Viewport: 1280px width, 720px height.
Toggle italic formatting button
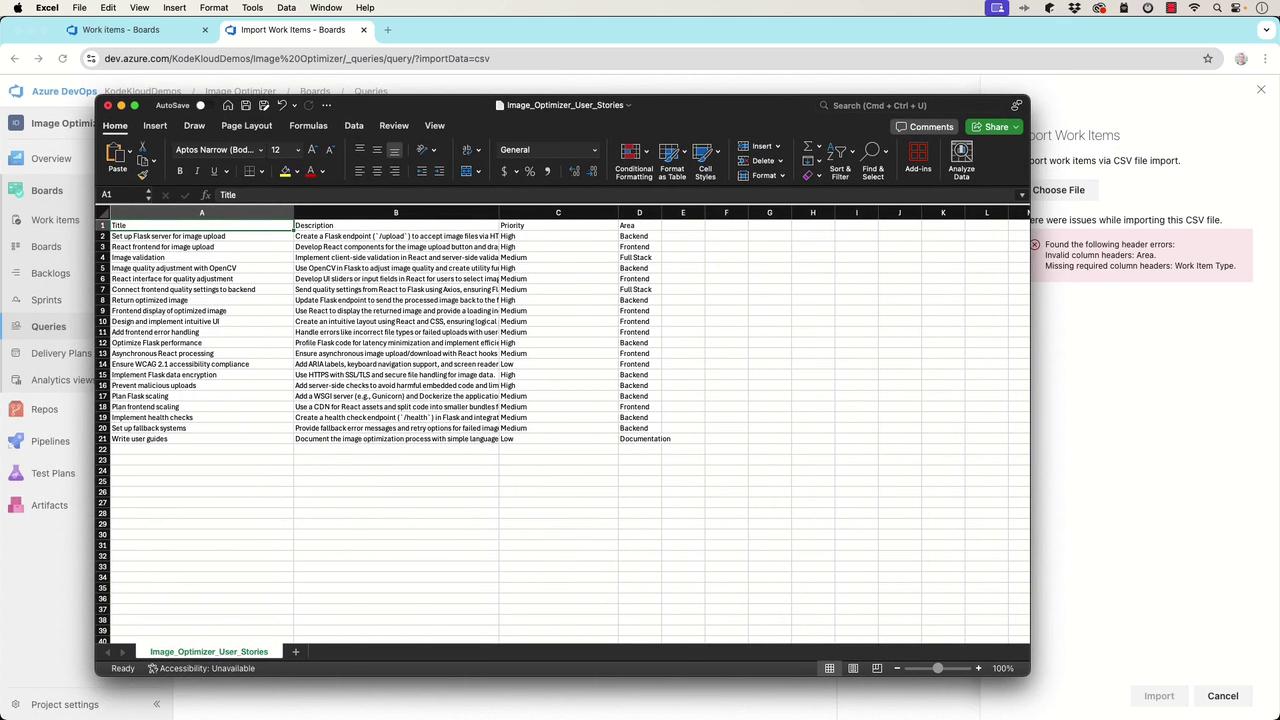pos(197,171)
